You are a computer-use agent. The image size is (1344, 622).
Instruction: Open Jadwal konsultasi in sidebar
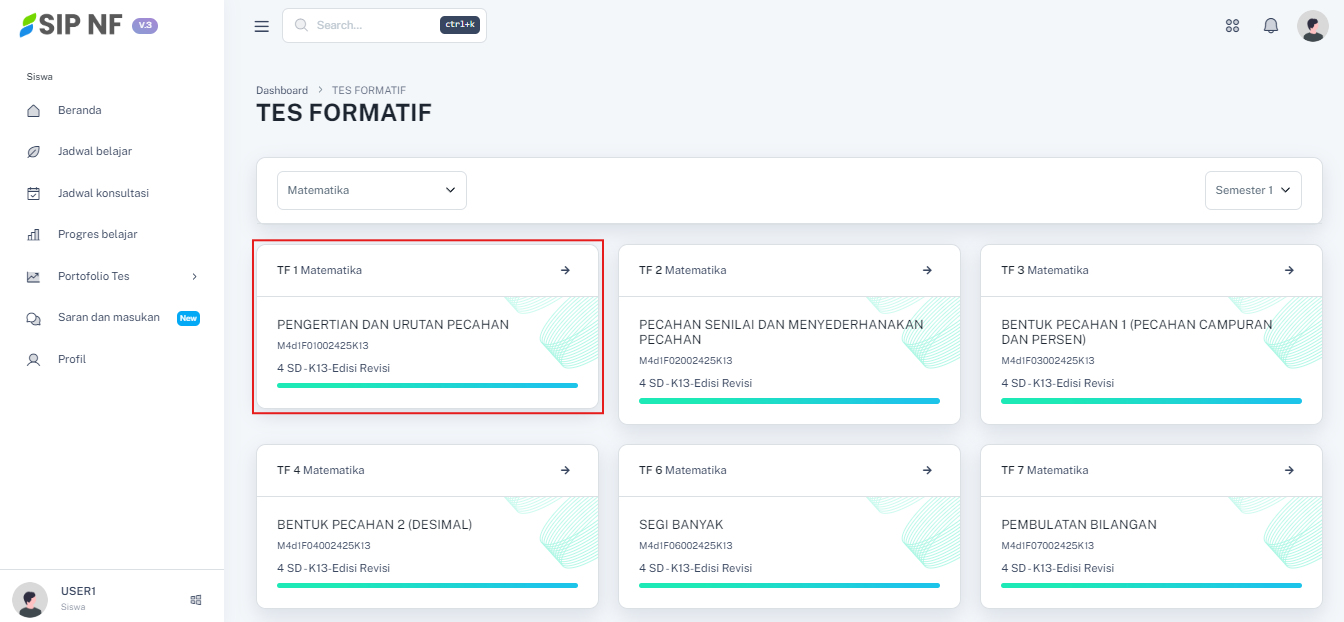click(103, 193)
